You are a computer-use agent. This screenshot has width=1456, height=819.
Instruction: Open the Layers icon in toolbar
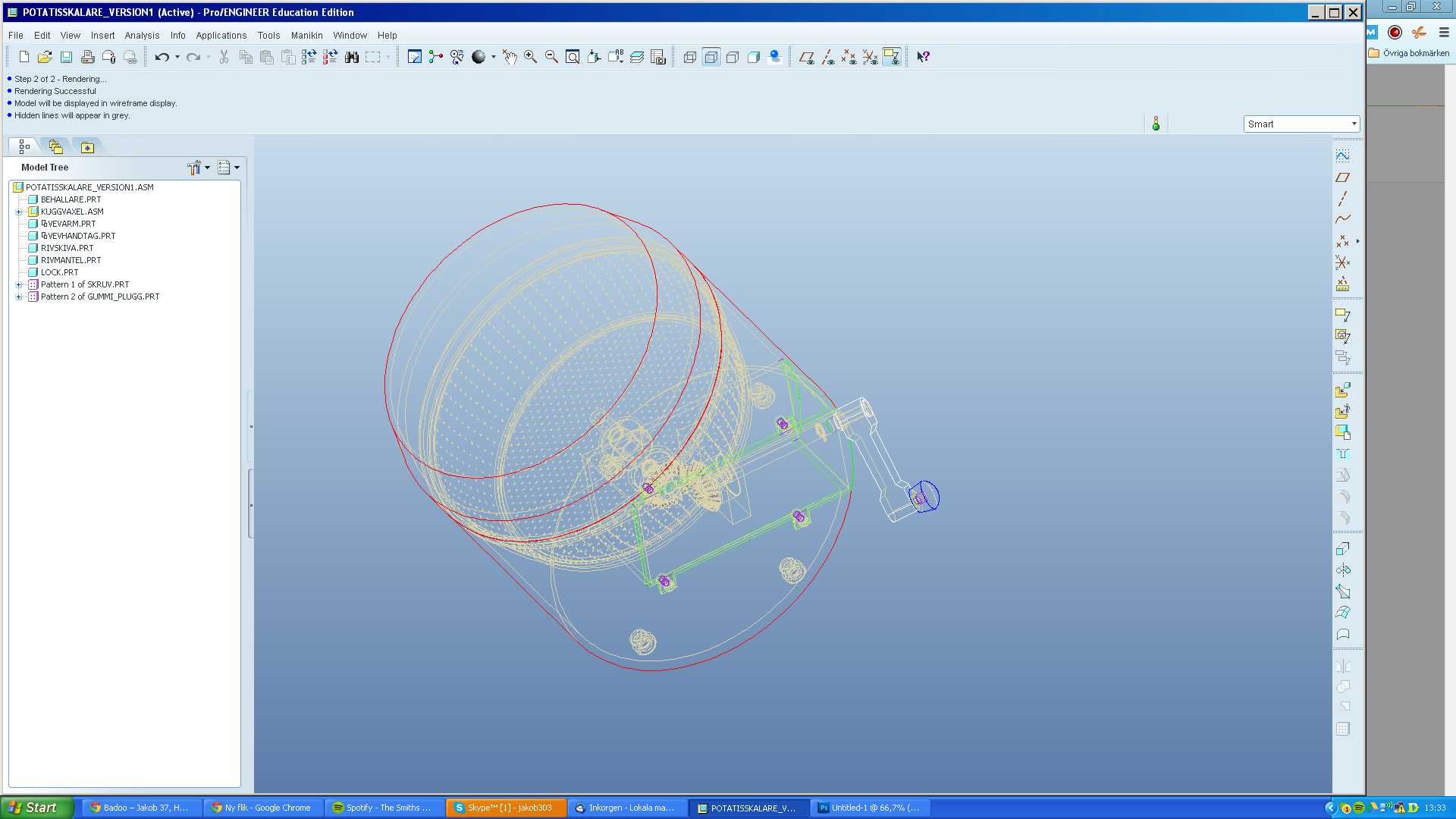pos(637,57)
